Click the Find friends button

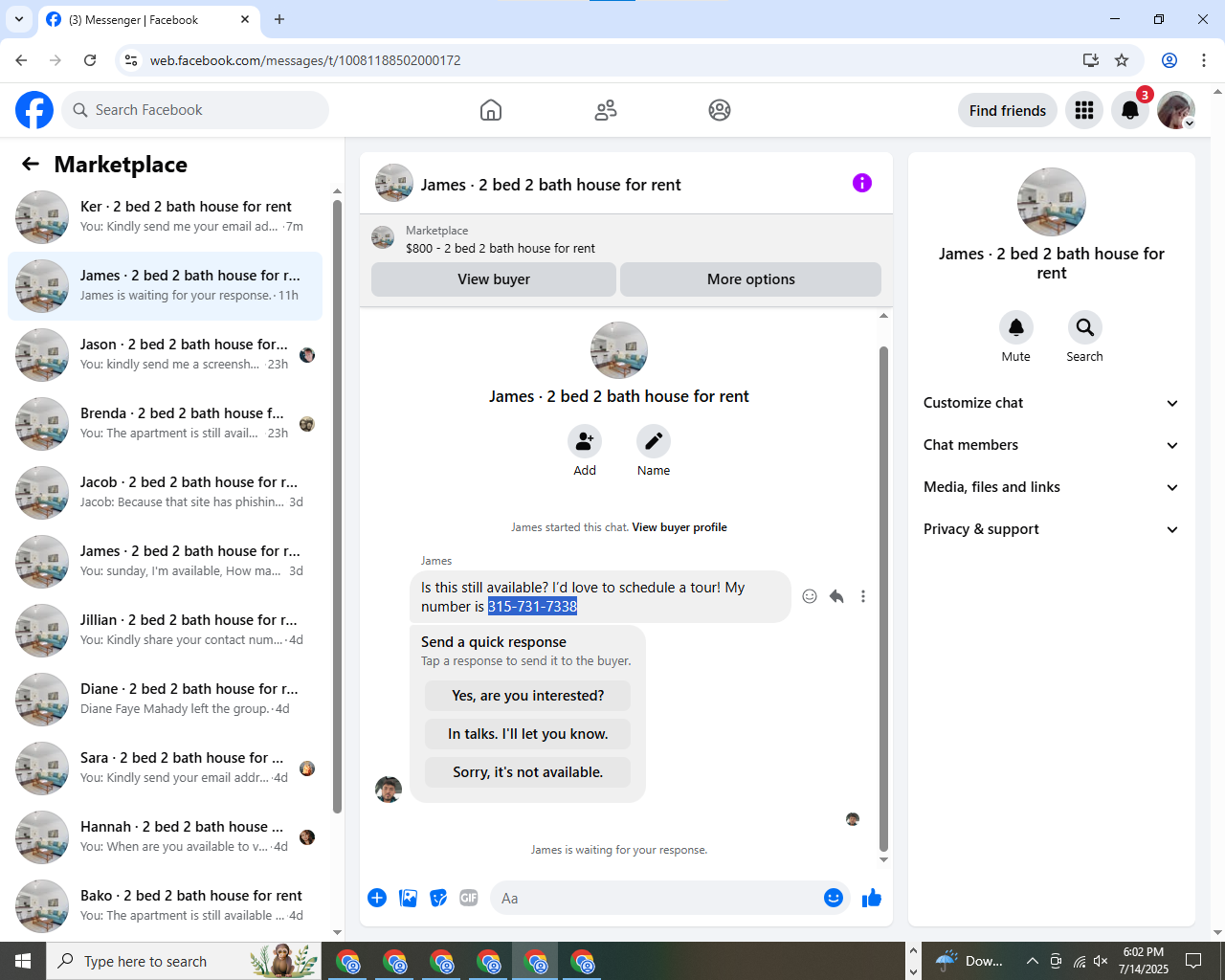[1008, 110]
